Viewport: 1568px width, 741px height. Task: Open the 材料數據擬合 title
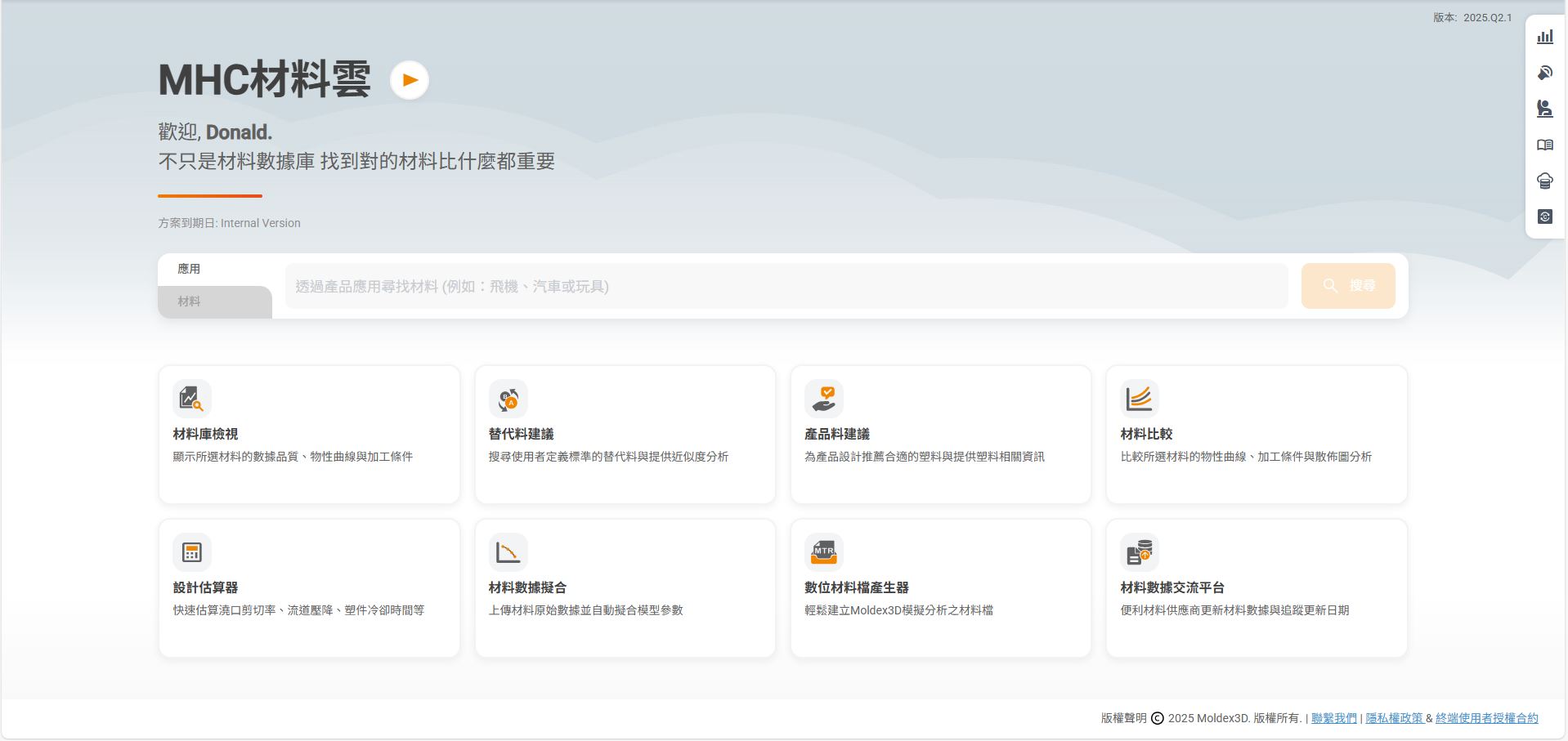(x=527, y=587)
